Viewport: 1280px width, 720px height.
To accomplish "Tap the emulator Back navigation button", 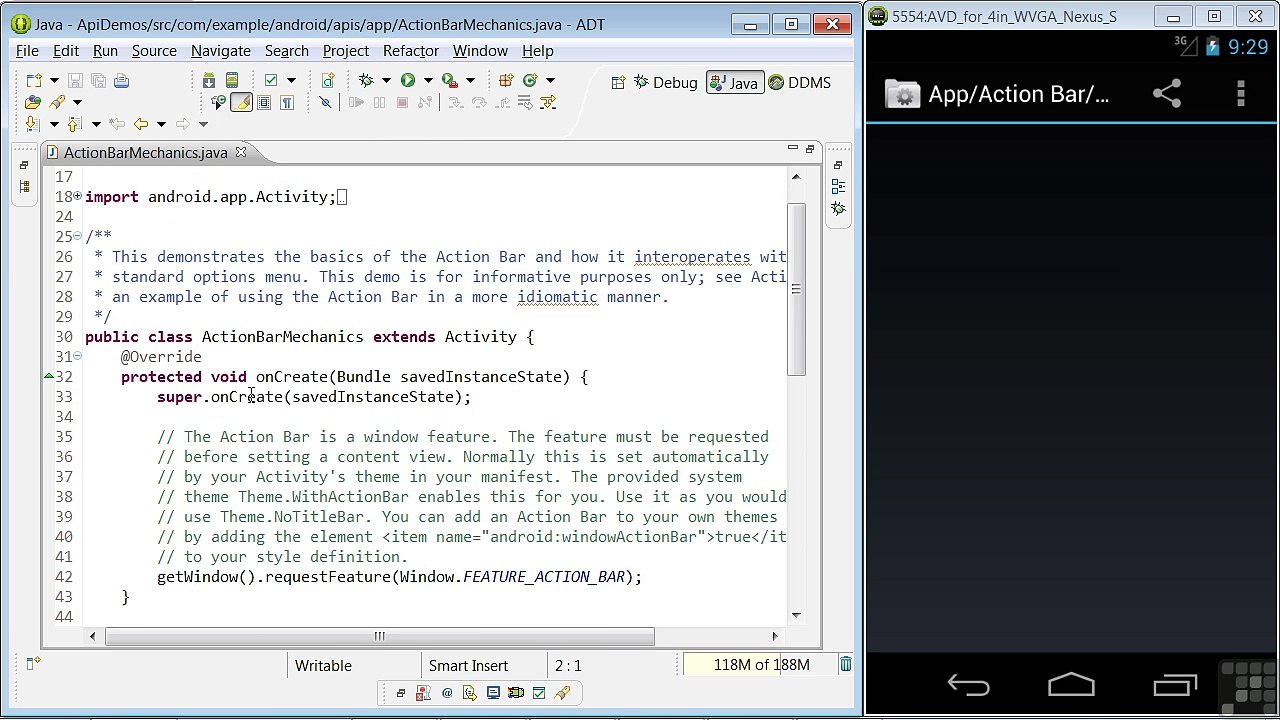I will coord(968,686).
